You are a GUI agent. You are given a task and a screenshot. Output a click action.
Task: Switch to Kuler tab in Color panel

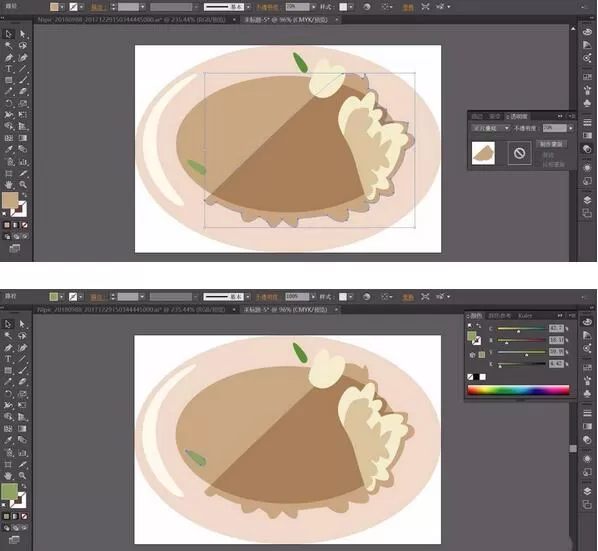[525, 316]
